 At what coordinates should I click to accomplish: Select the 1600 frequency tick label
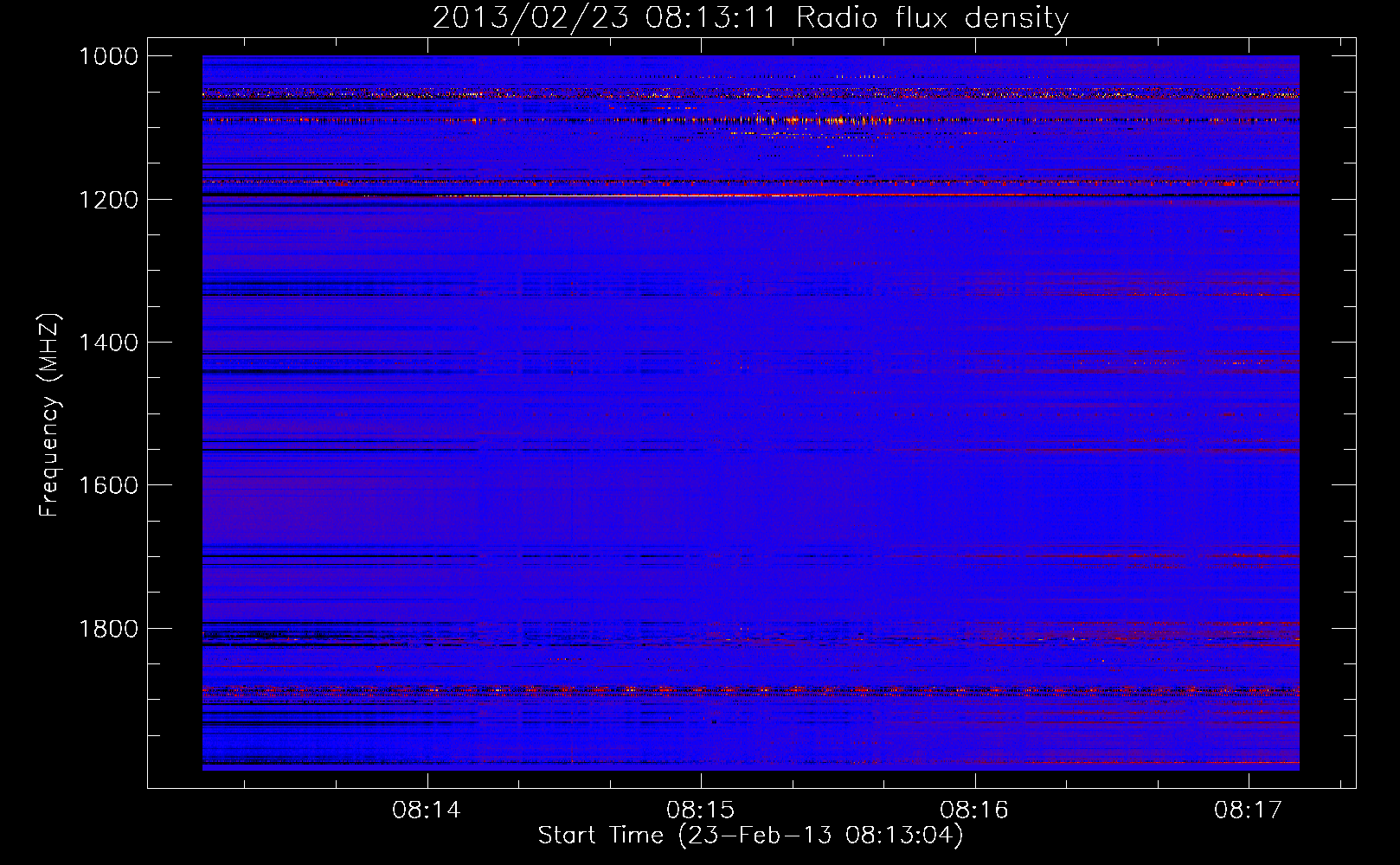tap(108, 485)
